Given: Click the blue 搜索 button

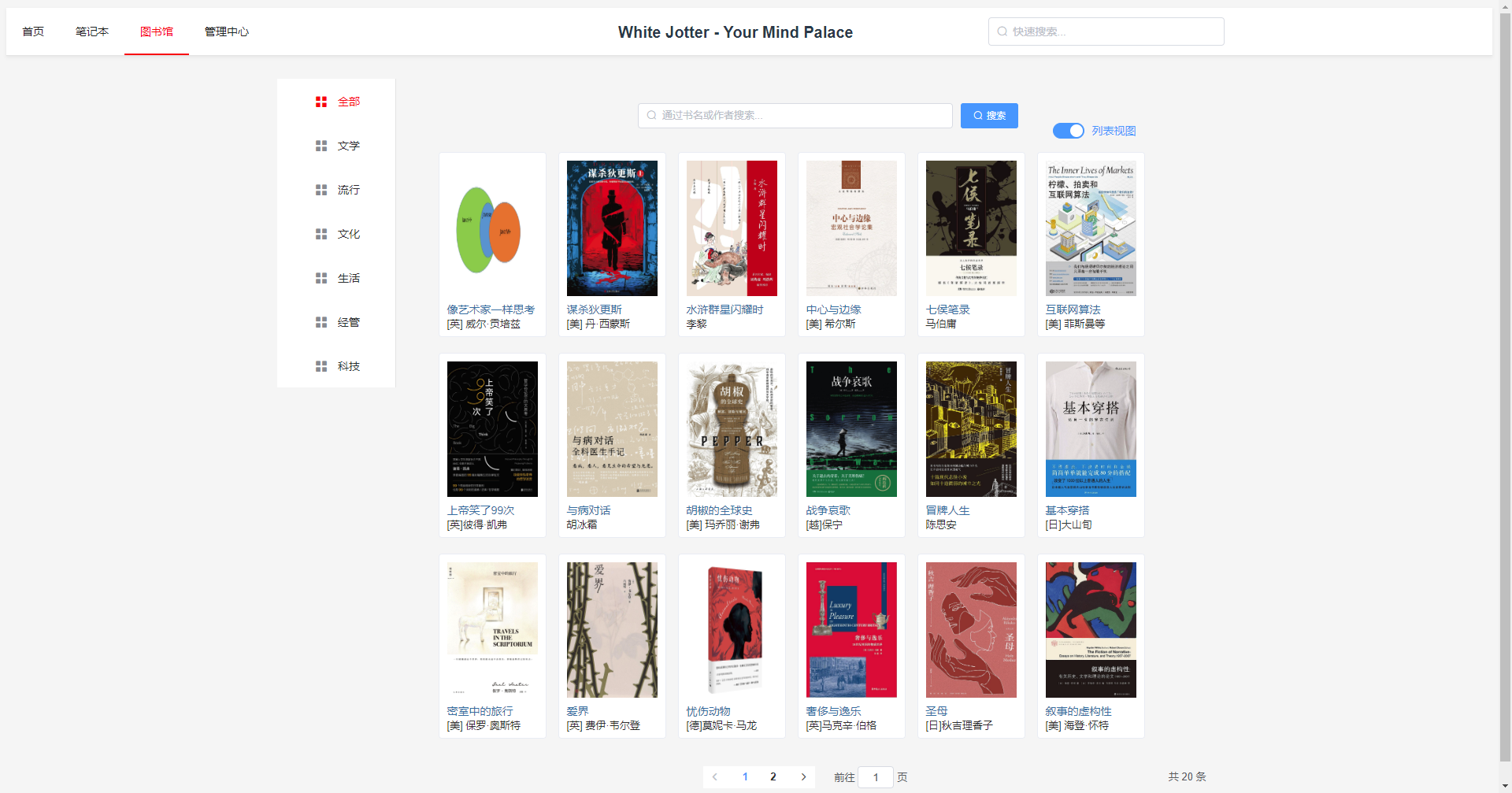Looking at the screenshot, I should 989,115.
